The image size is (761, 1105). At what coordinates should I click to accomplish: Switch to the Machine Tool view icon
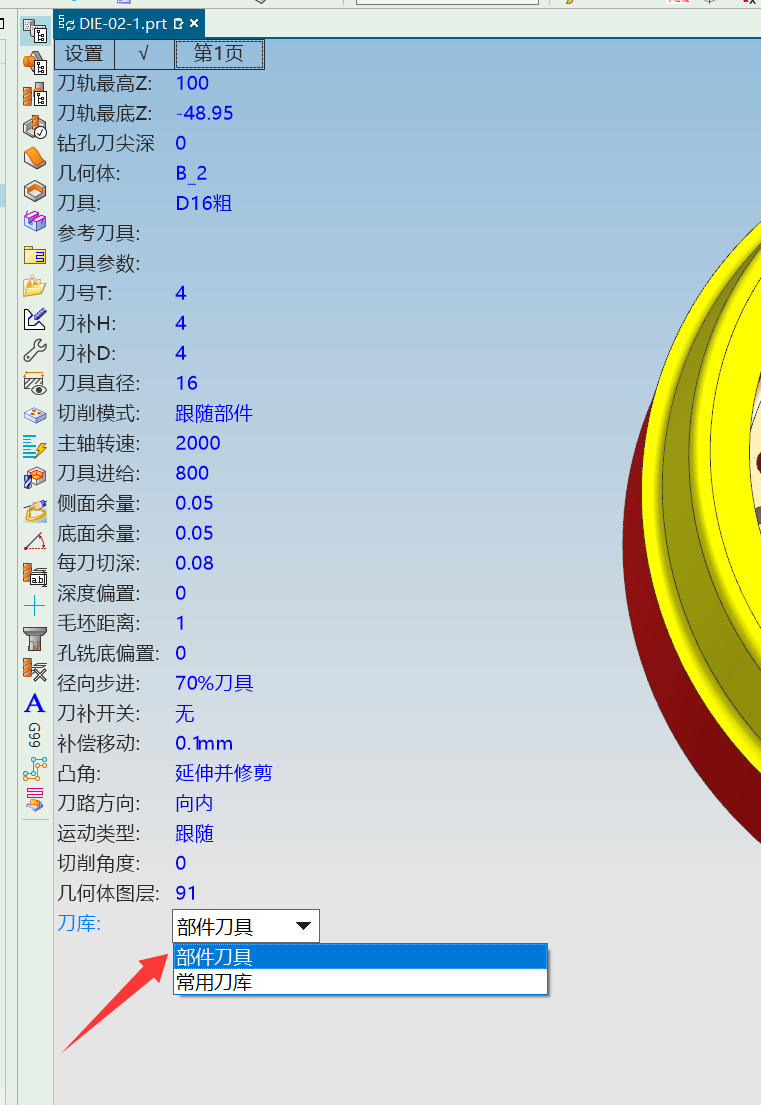pos(35,95)
